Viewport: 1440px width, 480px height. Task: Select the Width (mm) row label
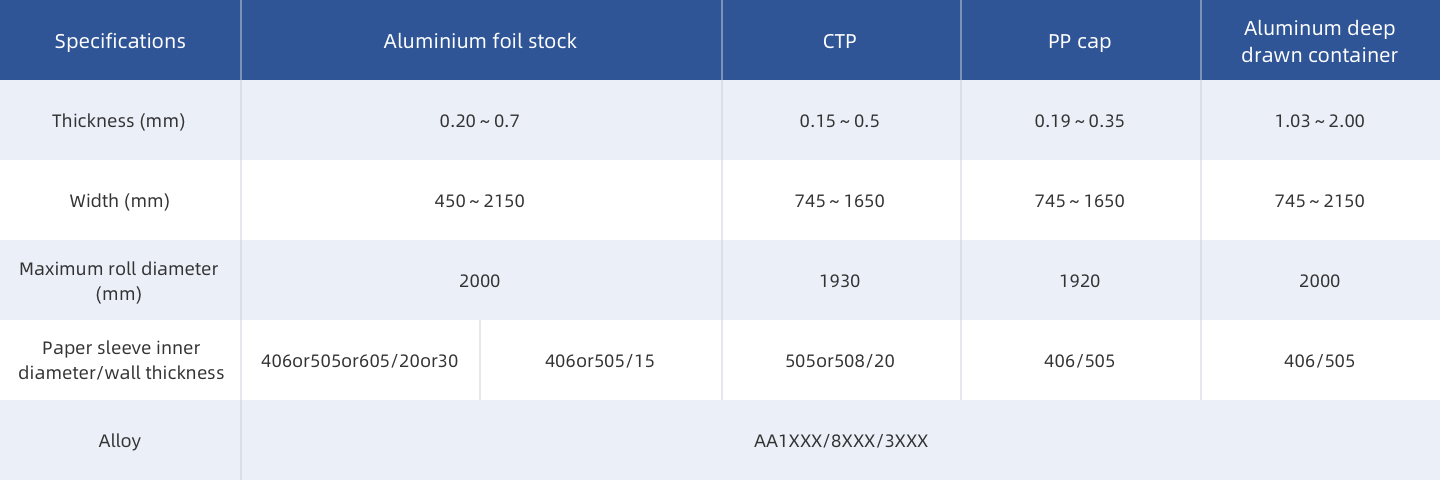point(119,201)
